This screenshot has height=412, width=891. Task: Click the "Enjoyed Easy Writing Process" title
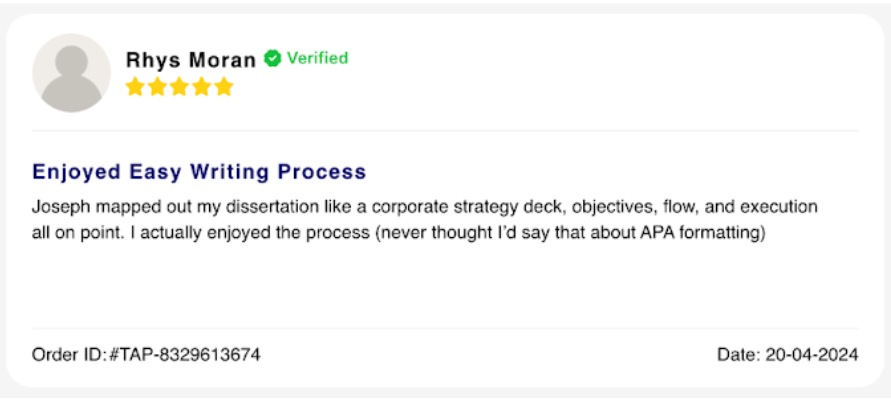[199, 172]
